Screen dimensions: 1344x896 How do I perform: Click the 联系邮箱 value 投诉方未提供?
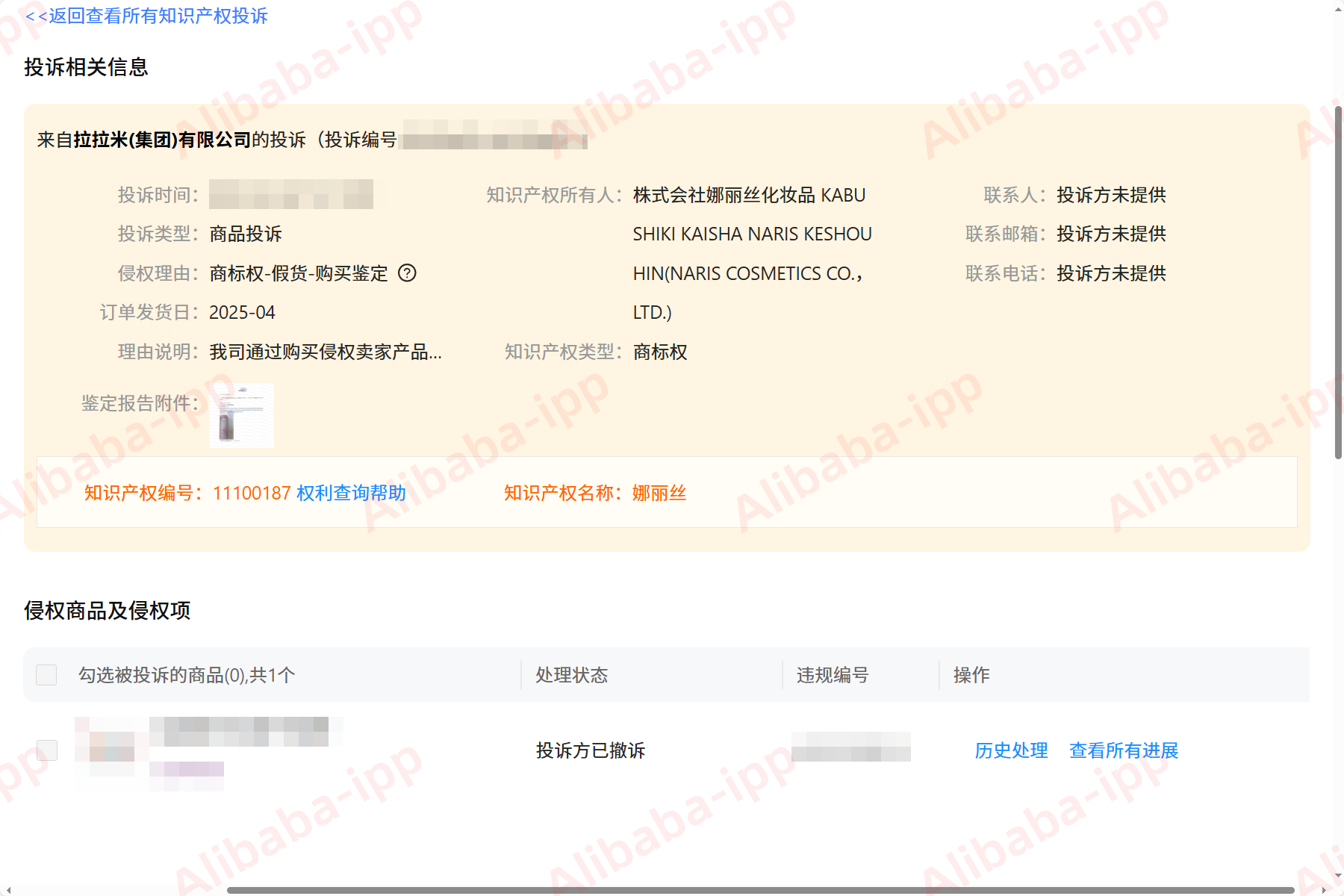coord(1111,234)
